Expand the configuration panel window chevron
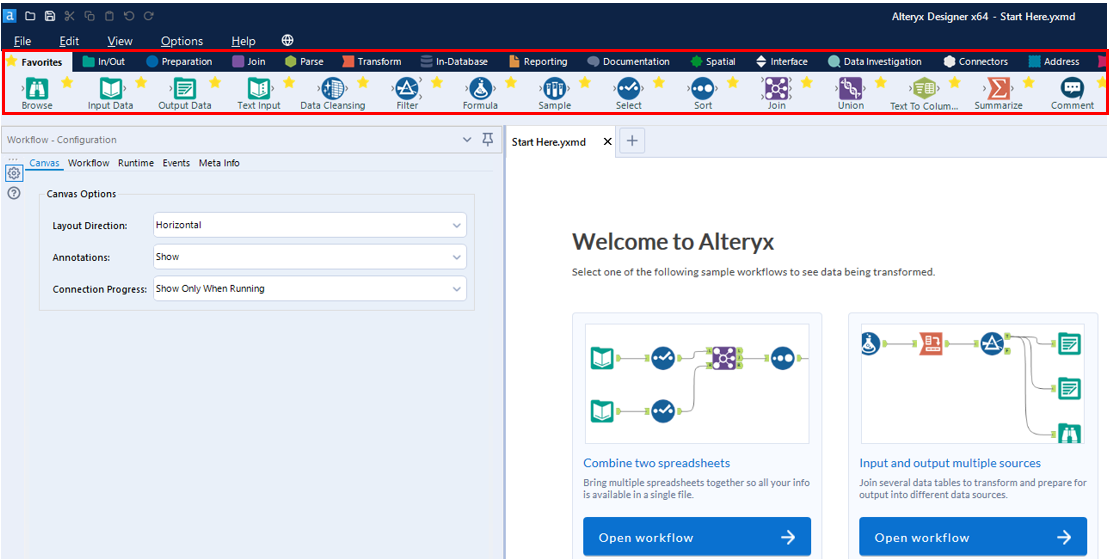1111x559 pixels. (x=466, y=140)
